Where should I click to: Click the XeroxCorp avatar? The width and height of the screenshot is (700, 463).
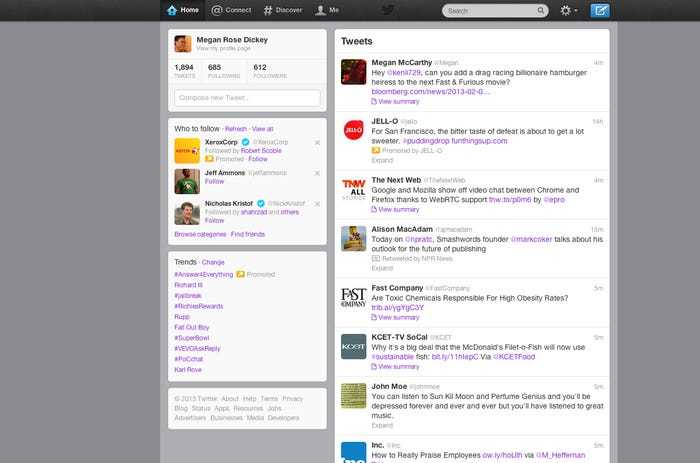coord(187,151)
